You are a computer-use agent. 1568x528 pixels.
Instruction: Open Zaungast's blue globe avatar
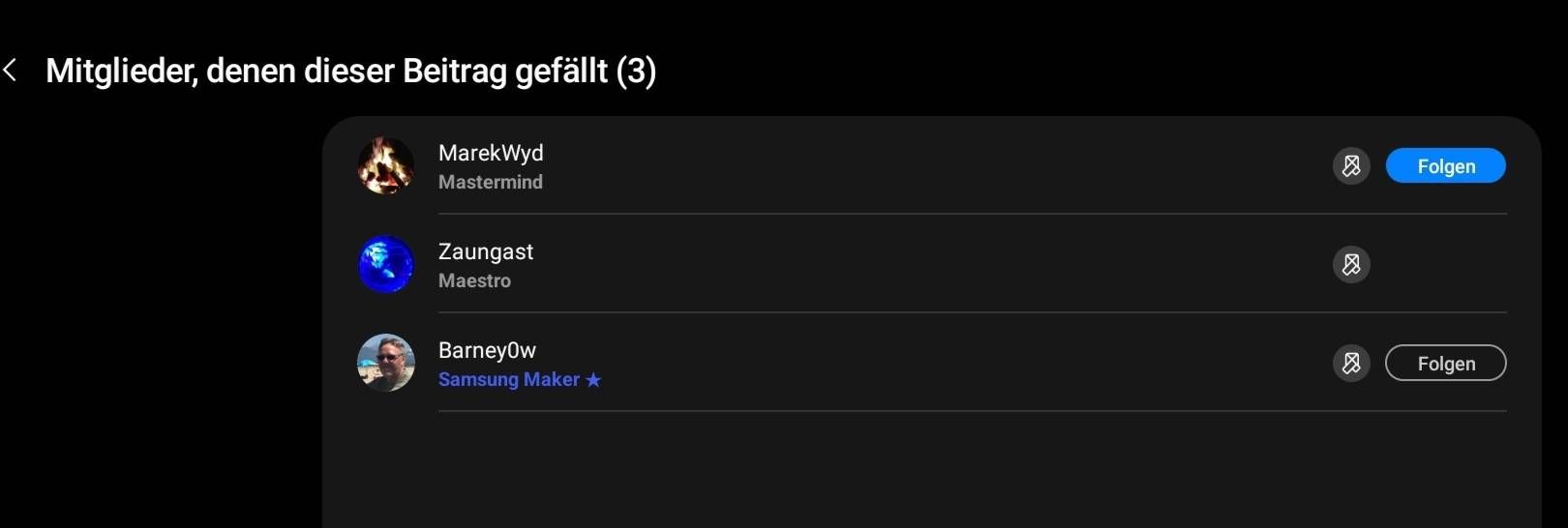(x=386, y=264)
